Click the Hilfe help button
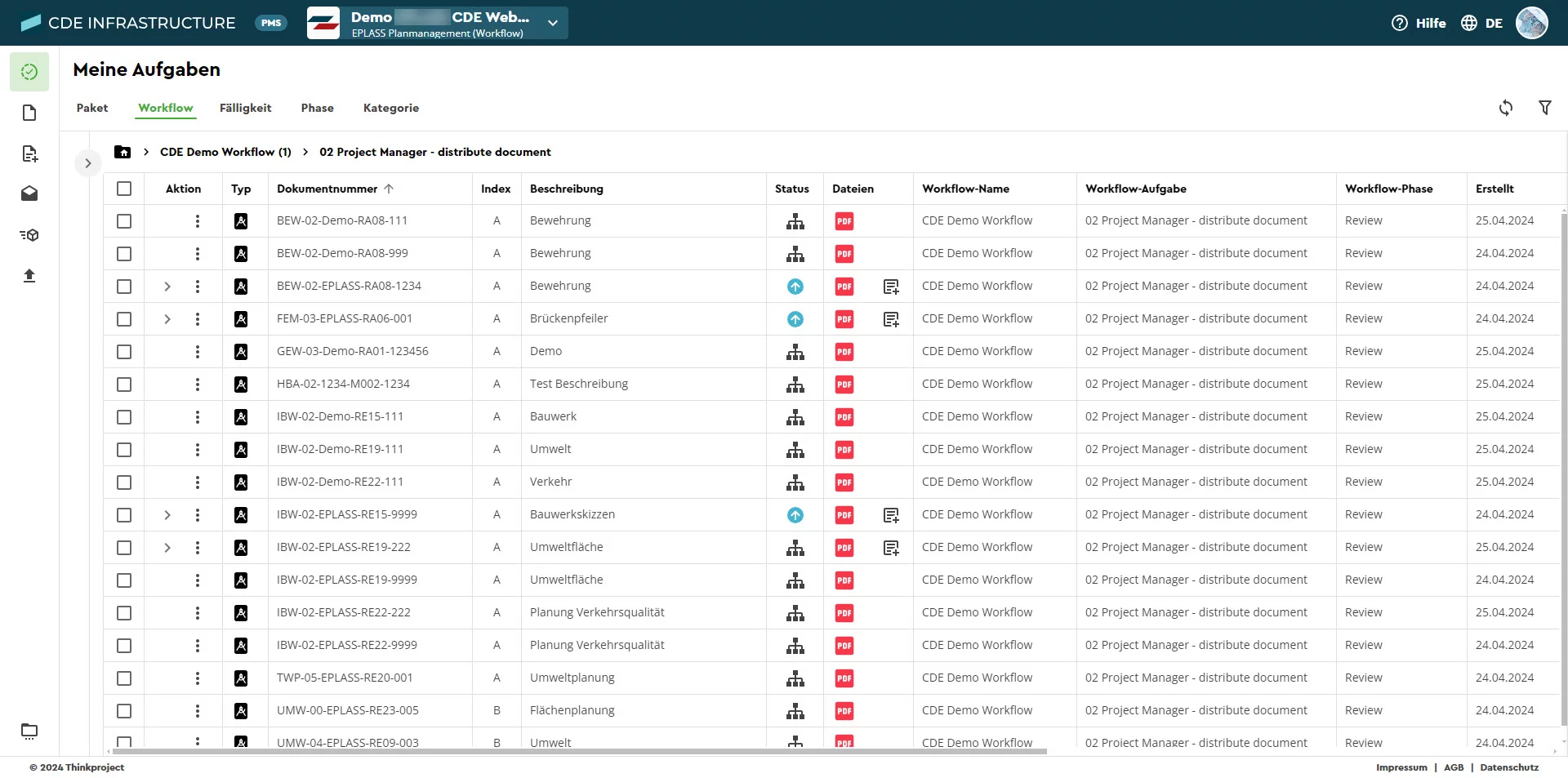Viewport: 1568px width, 778px height. click(1419, 23)
